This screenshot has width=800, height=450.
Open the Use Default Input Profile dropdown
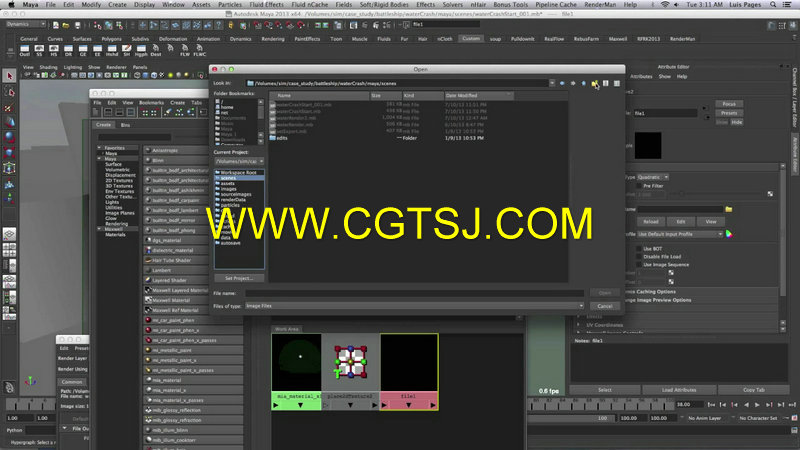680,234
